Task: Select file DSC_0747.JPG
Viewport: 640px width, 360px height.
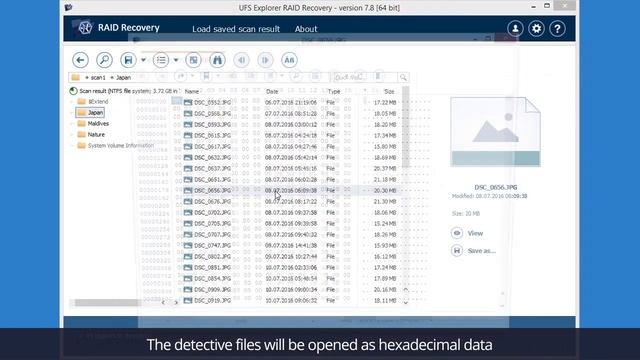Action: (212, 246)
